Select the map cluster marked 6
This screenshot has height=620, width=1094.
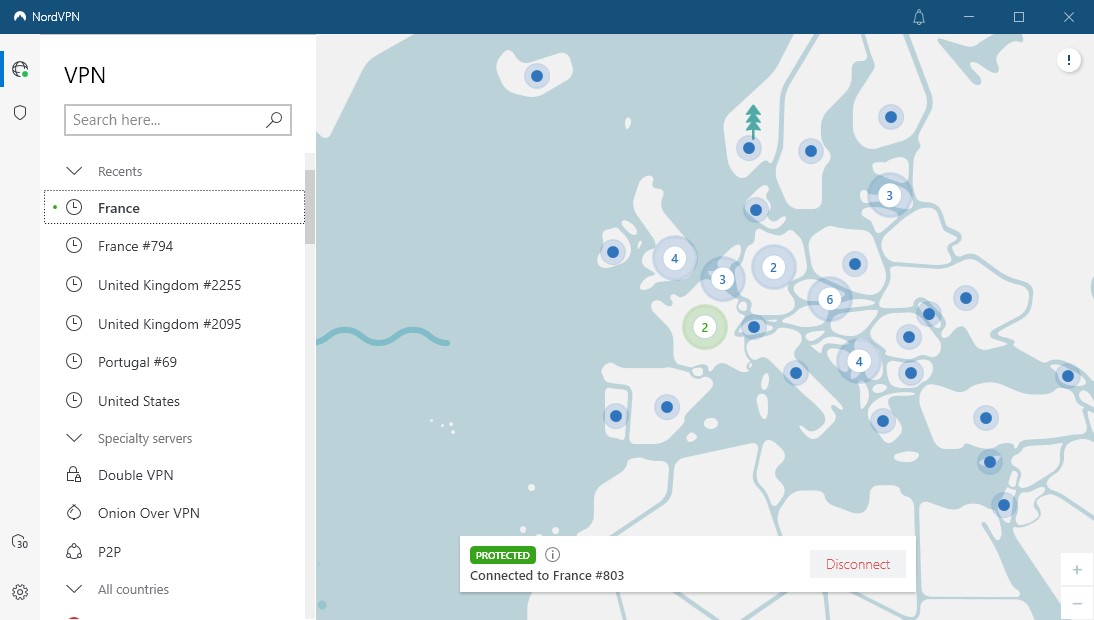[x=830, y=300]
